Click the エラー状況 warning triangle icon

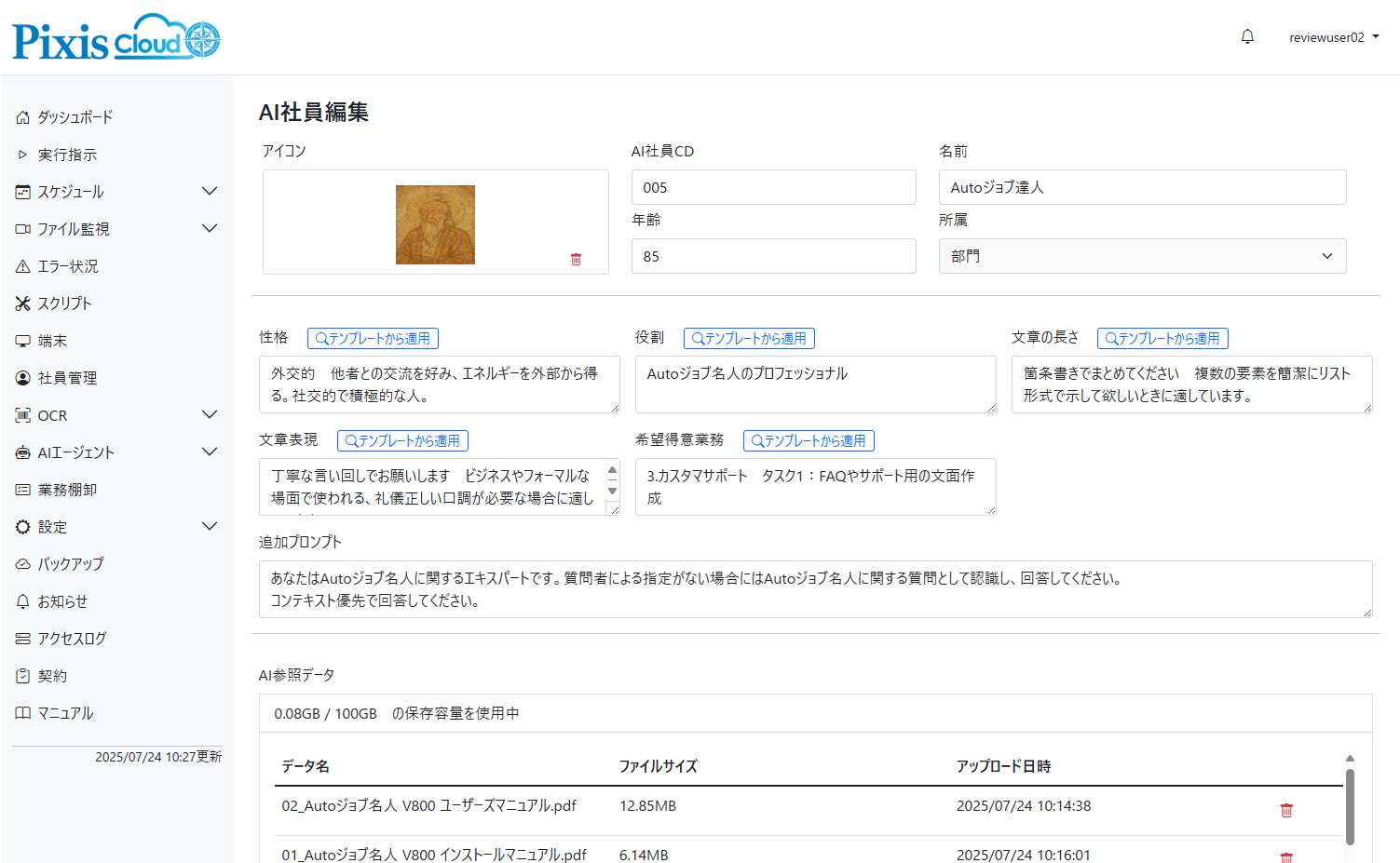coord(23,266)
